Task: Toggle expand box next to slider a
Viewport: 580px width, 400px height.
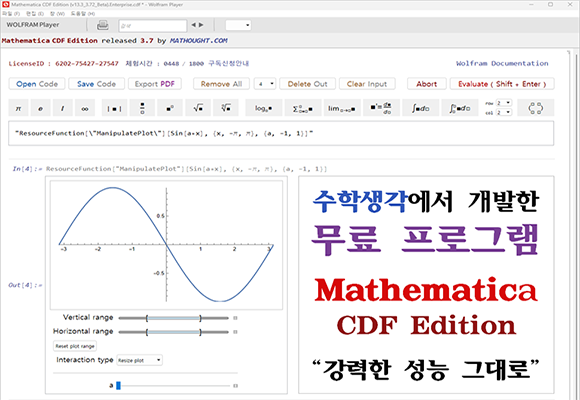Action: tap(235, 386)
